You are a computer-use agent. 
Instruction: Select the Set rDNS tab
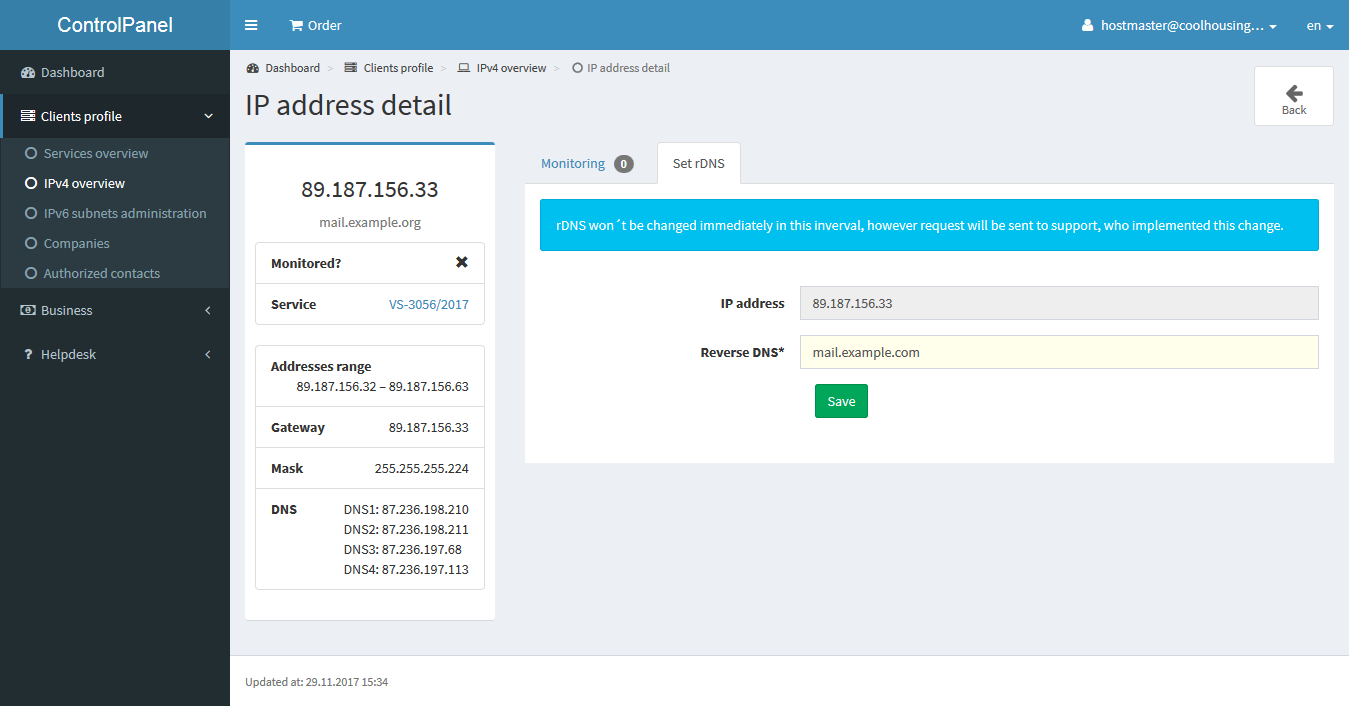[699, 164]
